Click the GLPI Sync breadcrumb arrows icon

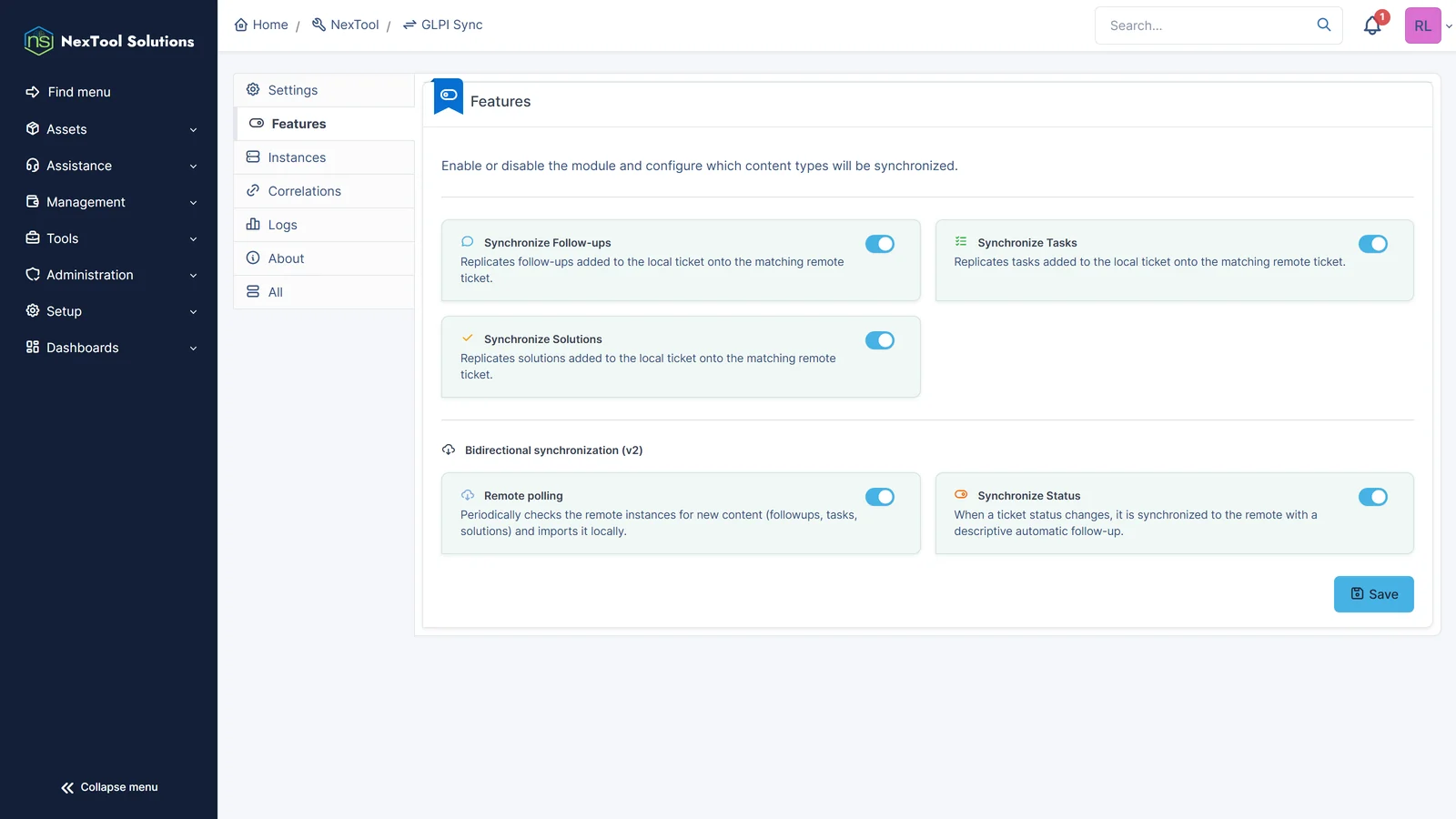tap(409, 25)
